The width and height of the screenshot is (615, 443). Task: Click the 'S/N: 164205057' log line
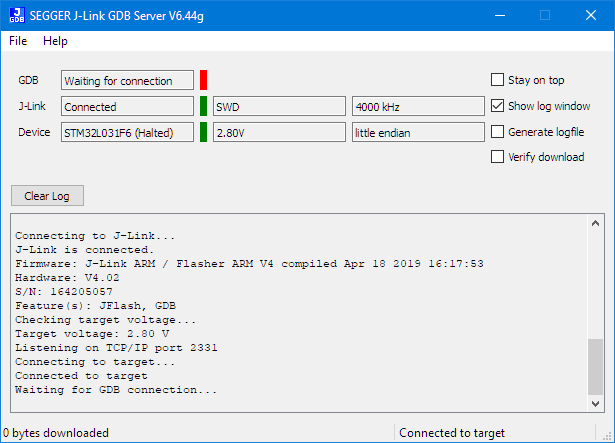pyautogui.click(x=64, y=292)
